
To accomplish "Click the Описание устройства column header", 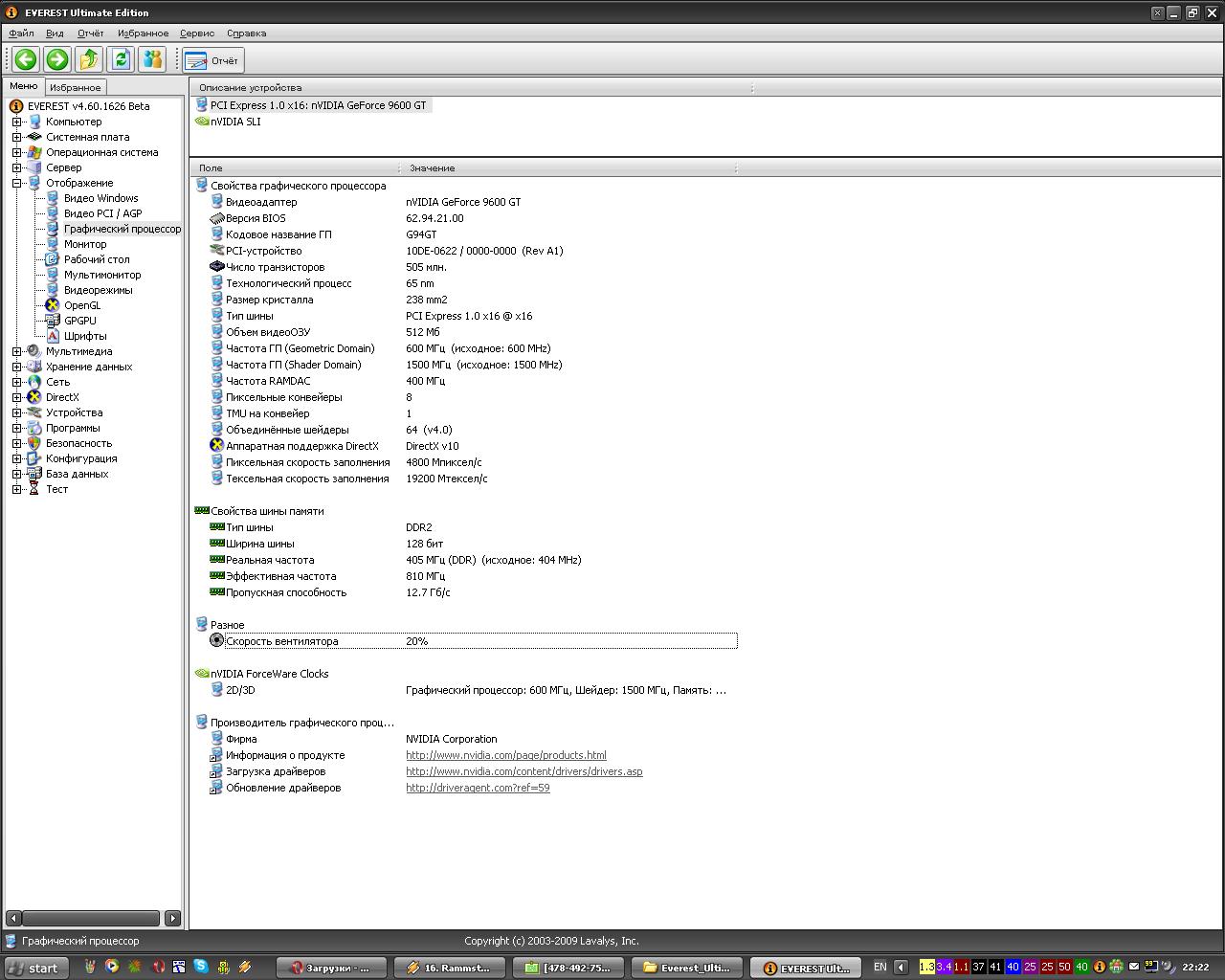I will tap(471, 87).
